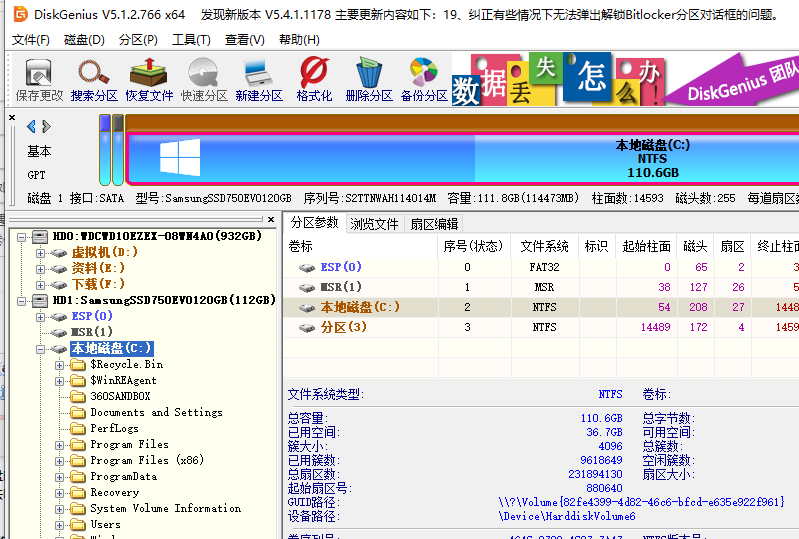Select the MSR partition bar in disk map
Viewport: 799px width, 539px height.
click(118, 149)
